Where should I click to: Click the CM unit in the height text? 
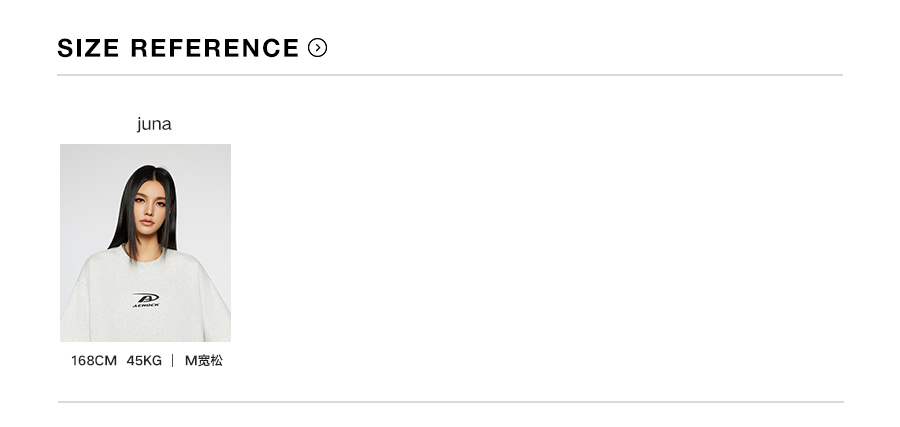(x=106, y=360)
